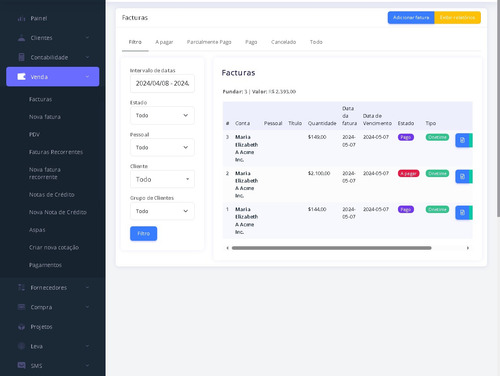Image resolution: width=500 pixels, height=376 pixels.
Task: Switch to the A pagar tab
Action: coord(164,42)
